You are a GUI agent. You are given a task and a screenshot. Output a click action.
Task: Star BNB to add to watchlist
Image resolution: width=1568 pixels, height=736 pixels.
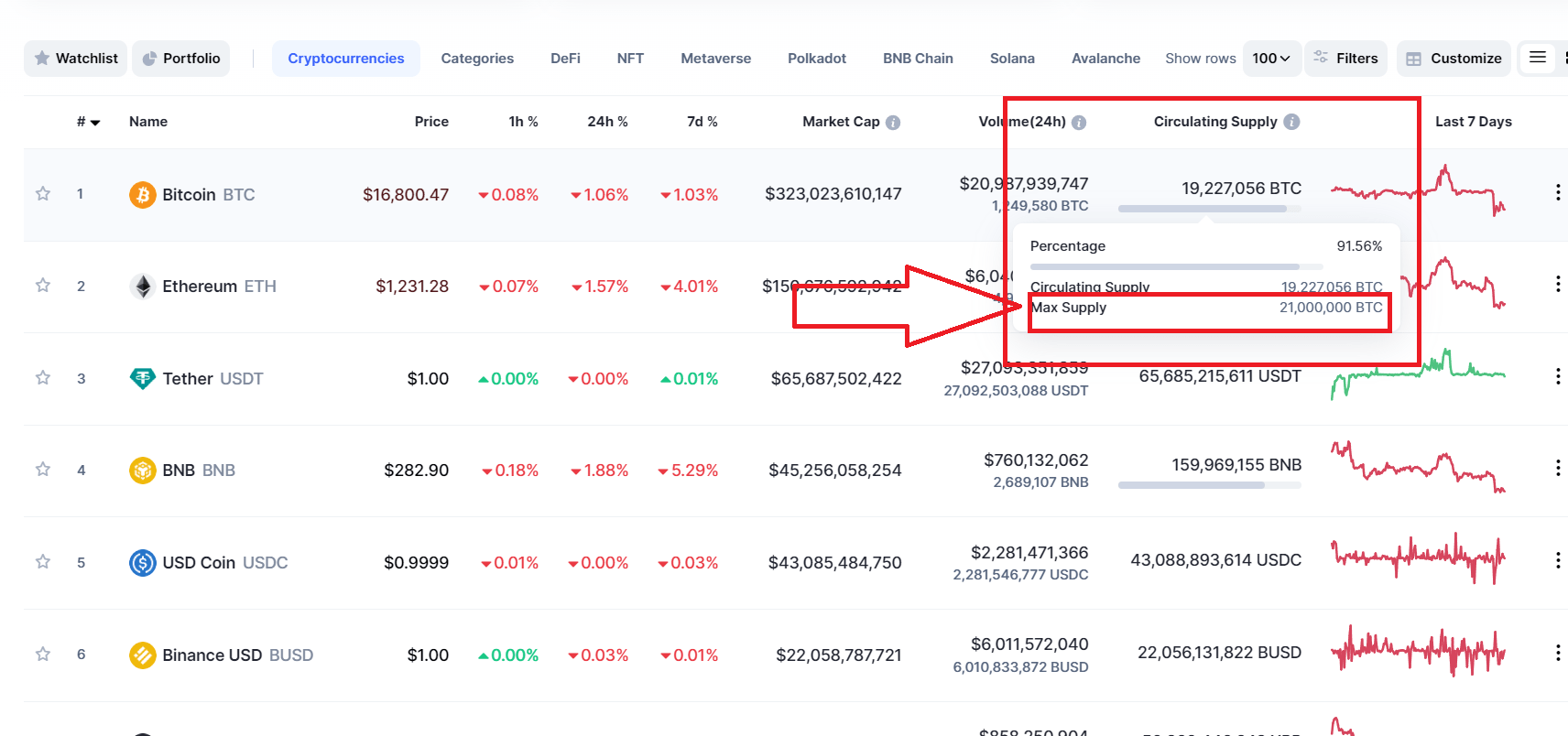[43, 469]
